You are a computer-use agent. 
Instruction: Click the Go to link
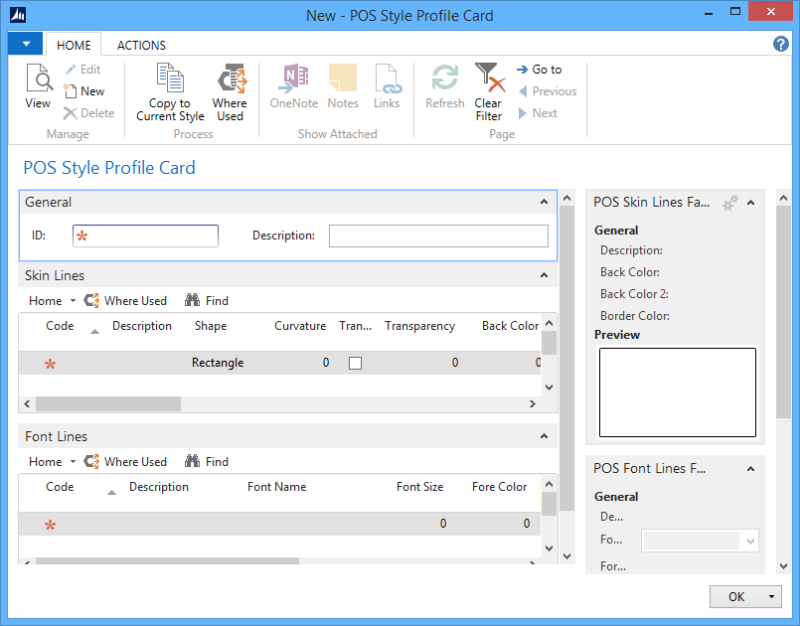pos(540,69)
